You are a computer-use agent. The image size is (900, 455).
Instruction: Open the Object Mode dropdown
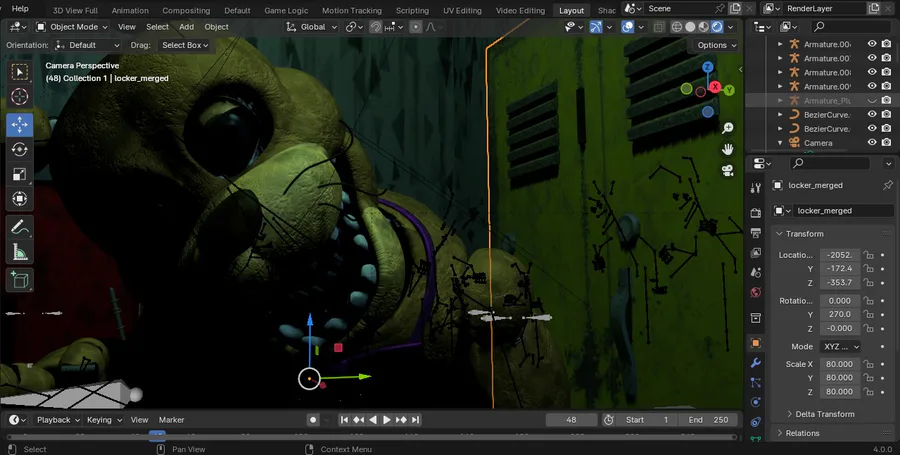coord(72,27)
